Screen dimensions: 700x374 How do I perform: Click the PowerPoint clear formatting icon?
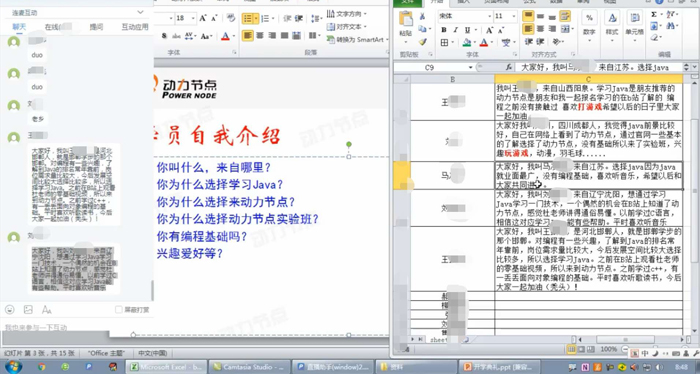pyautogui.click(x=230, y=18)
